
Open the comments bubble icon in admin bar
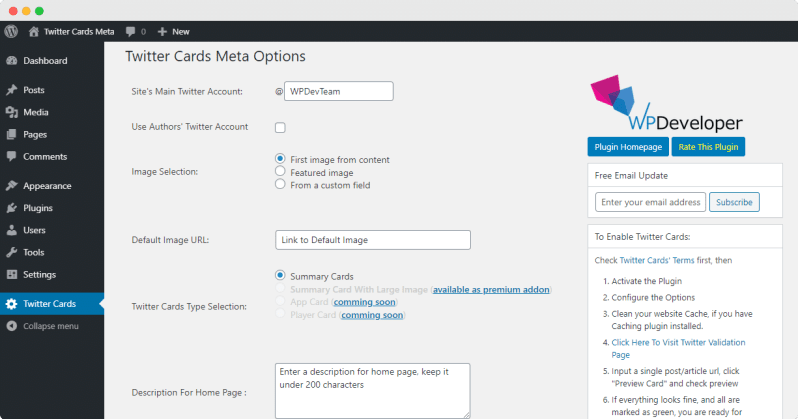click(x=131, y=31)
